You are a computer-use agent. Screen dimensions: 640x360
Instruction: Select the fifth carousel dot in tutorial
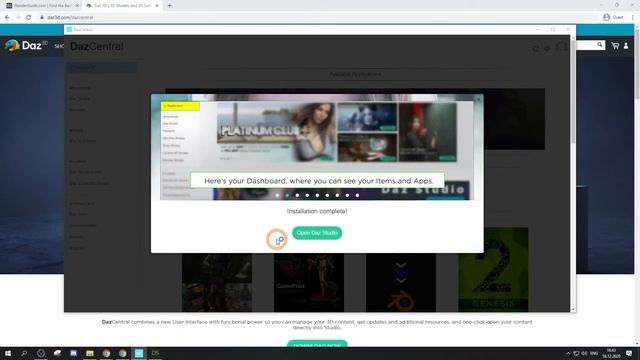(x=317, y=195)
